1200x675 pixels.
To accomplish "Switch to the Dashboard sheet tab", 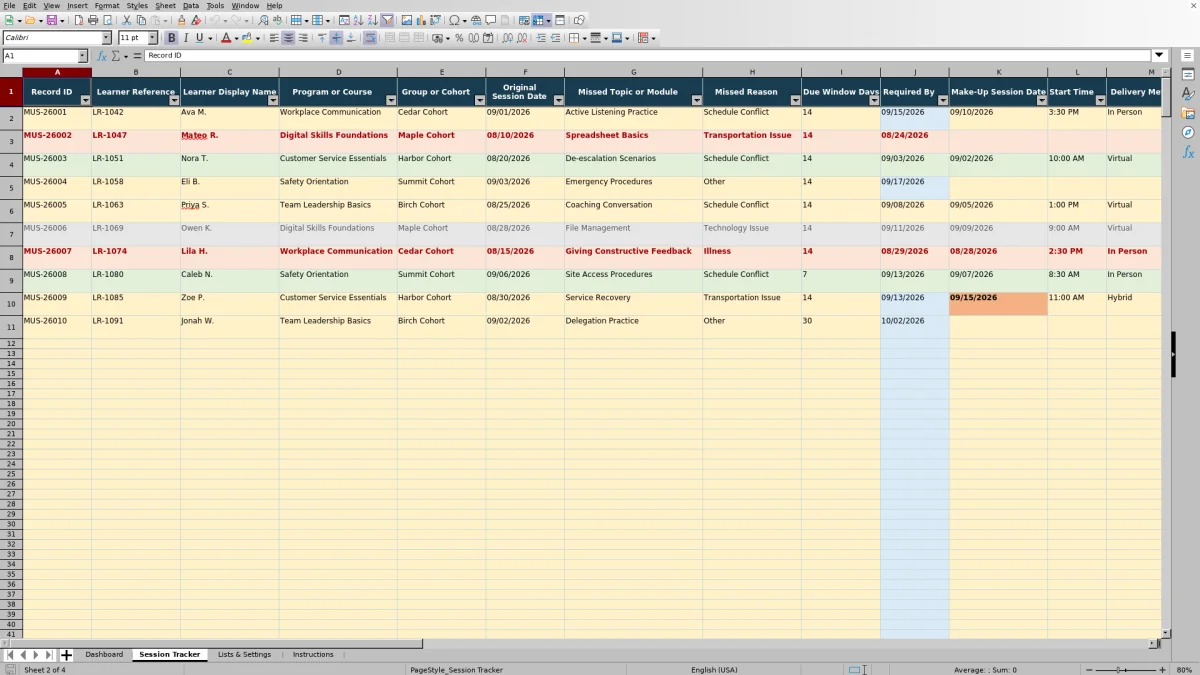I will click(x=104, y=655).
